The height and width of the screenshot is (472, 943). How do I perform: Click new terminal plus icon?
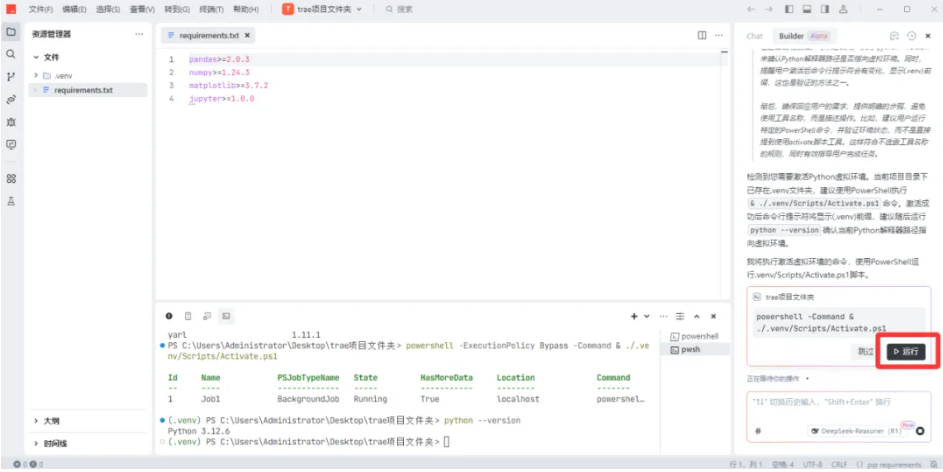pyautogui.click(x=634, y=315)
